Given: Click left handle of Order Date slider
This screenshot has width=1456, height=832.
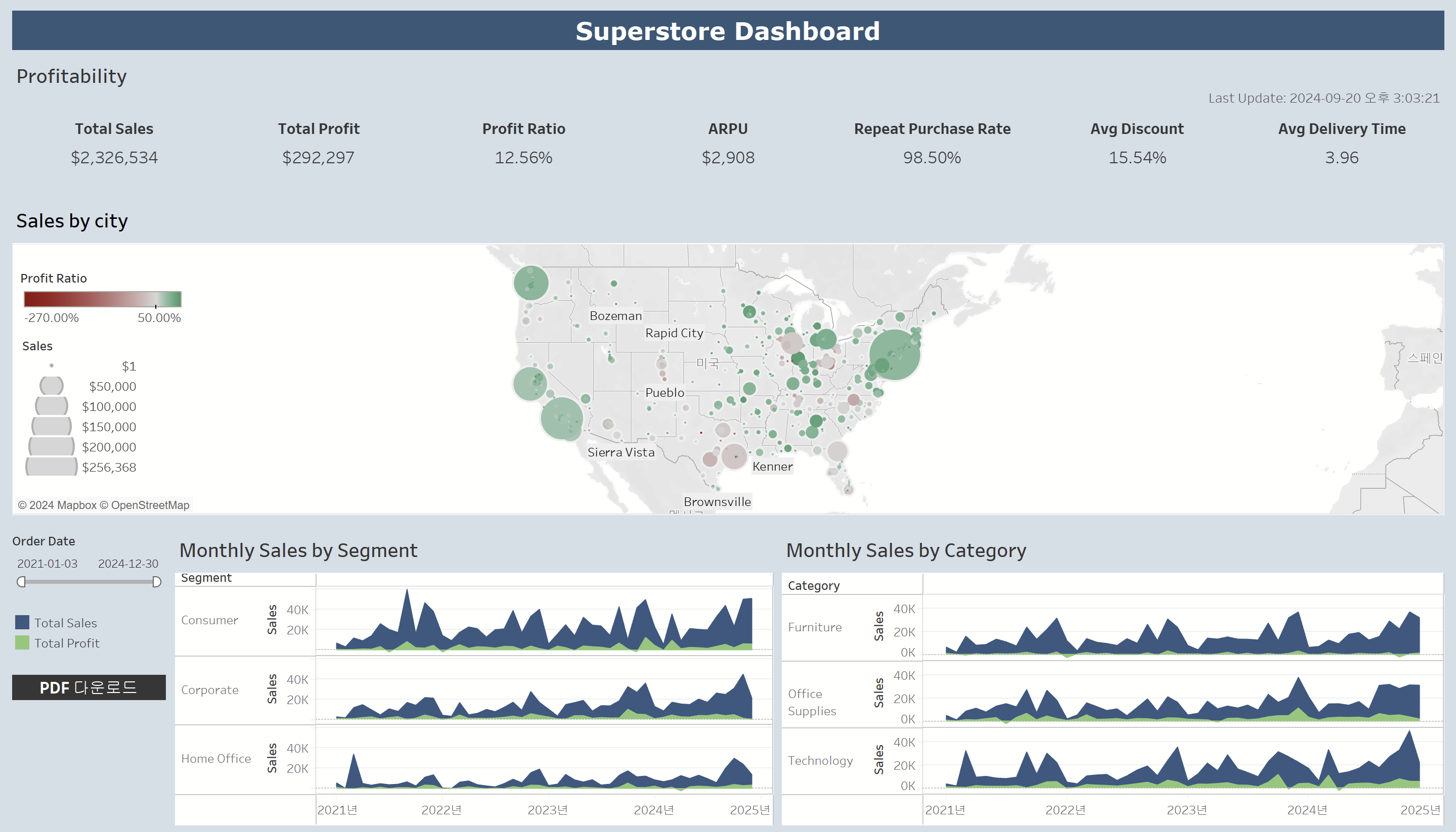Looking at the screenshot, I should click(21, 582).
